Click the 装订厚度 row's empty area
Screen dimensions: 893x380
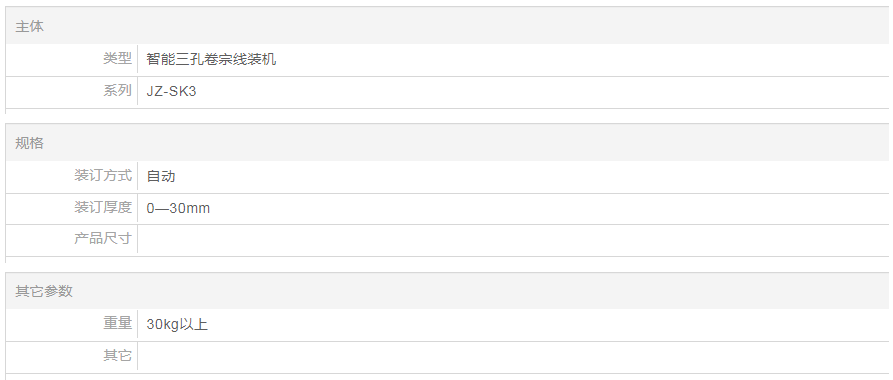tap(549, 209)
